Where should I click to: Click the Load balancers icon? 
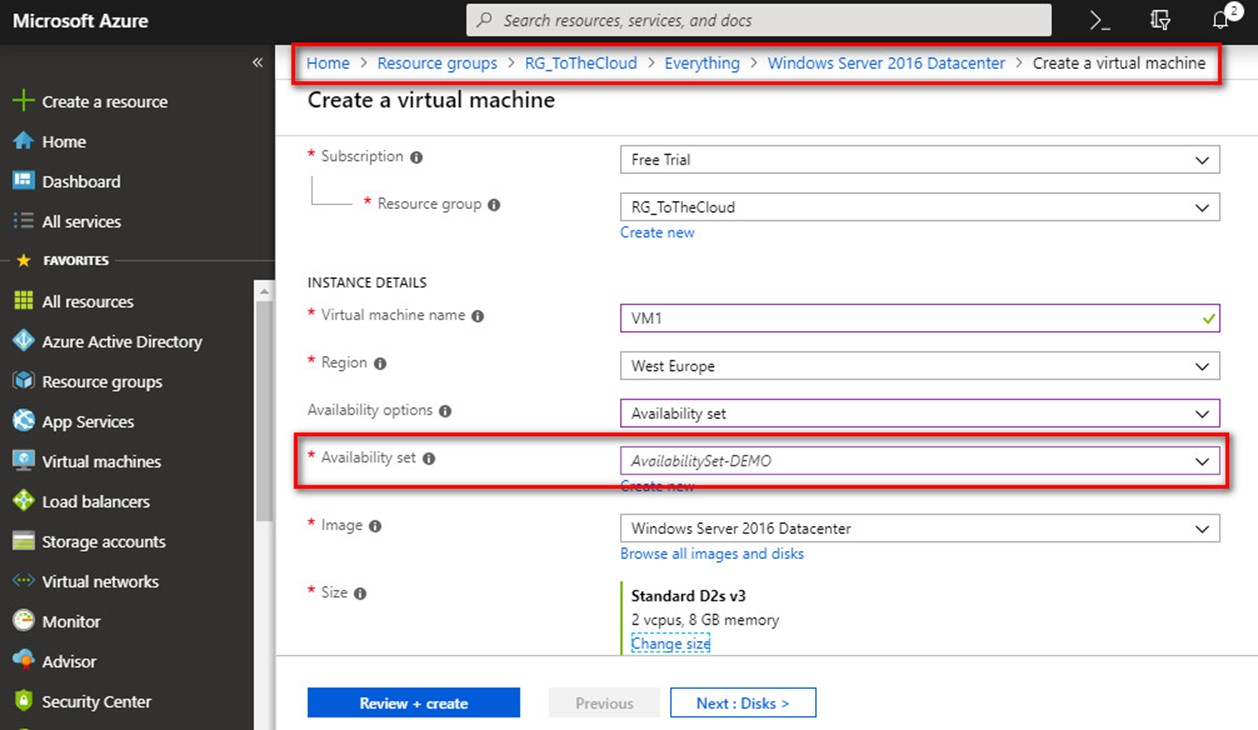(x=23, y=501)
